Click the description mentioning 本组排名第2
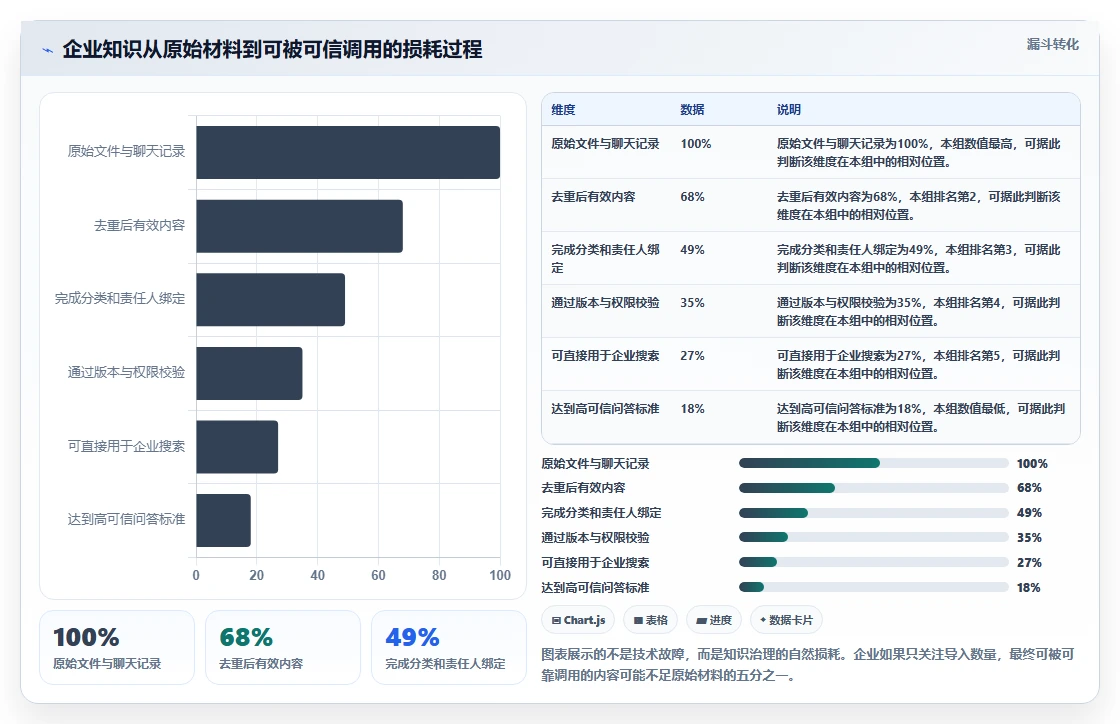Screen dimensions: 1120x724 pyautogui.click(x=919, y=205)
